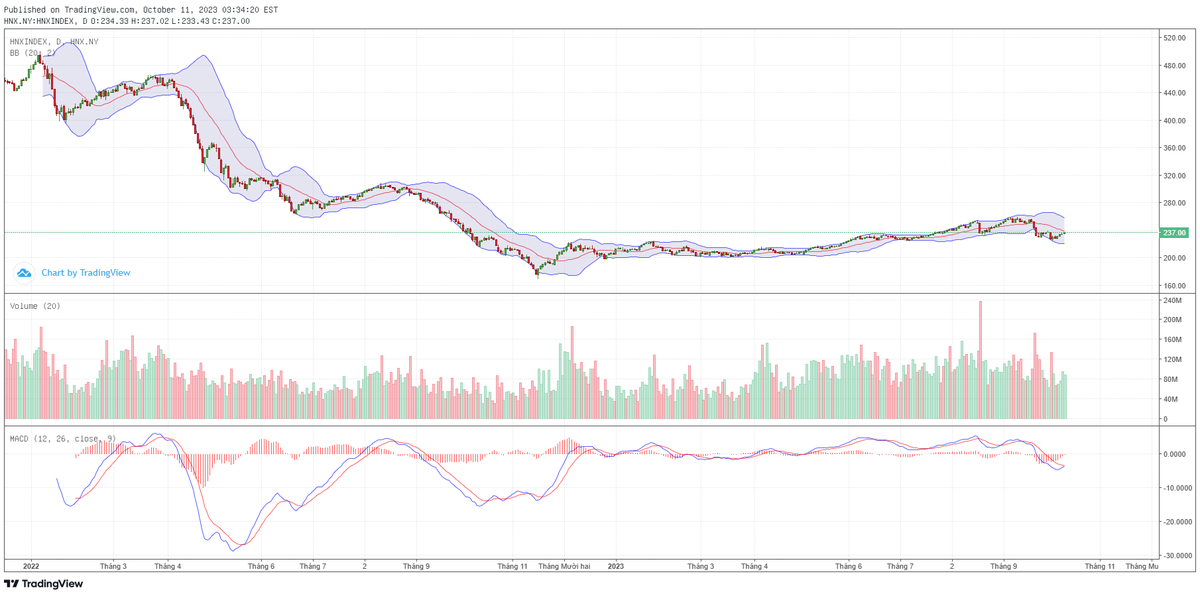The width and height of the screenshot is (1200, 596).
Task: Click the 520.00 price axis label
Action: point(1172,38)
